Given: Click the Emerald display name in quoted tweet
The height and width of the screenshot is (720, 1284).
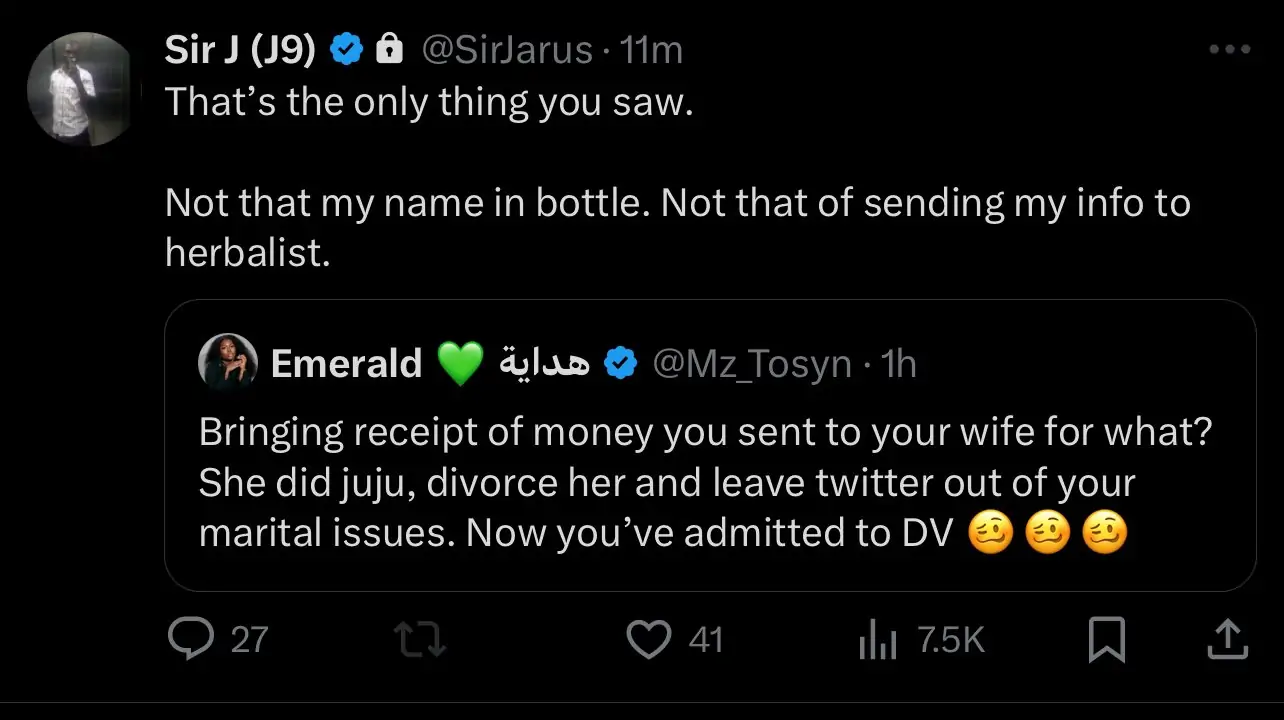Looking at the screenshot, I should coord(346,364).
